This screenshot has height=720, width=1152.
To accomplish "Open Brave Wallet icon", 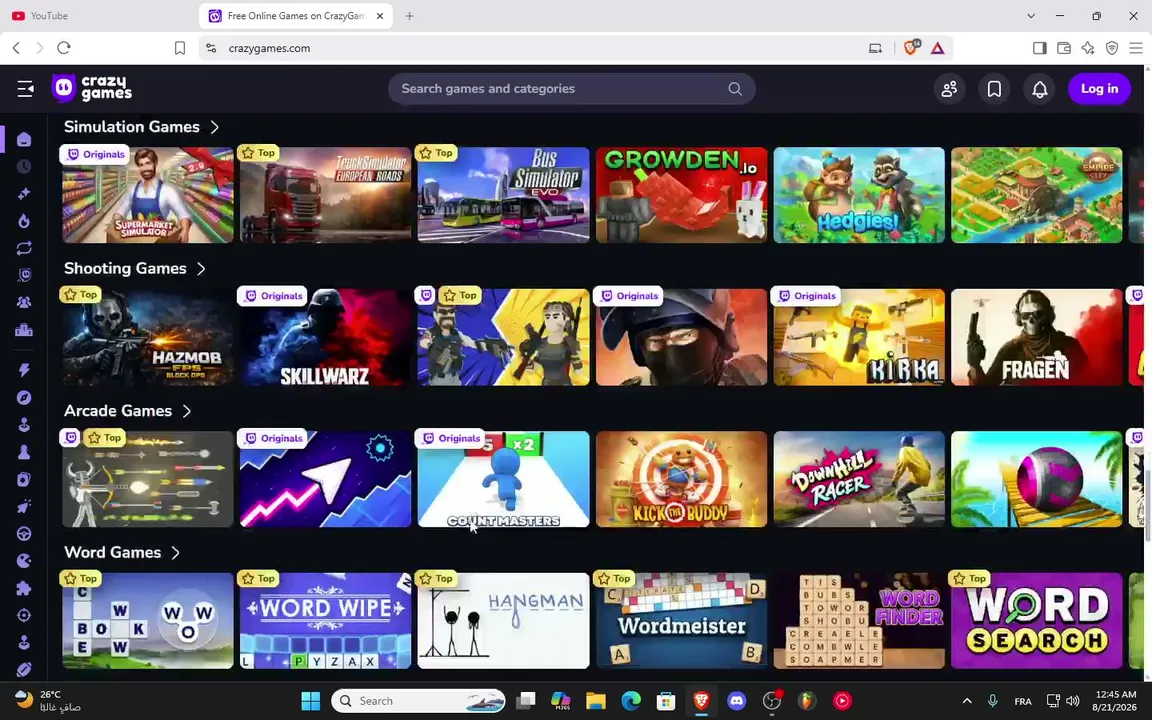I will pyautogui.click(x=1063, y=48).
